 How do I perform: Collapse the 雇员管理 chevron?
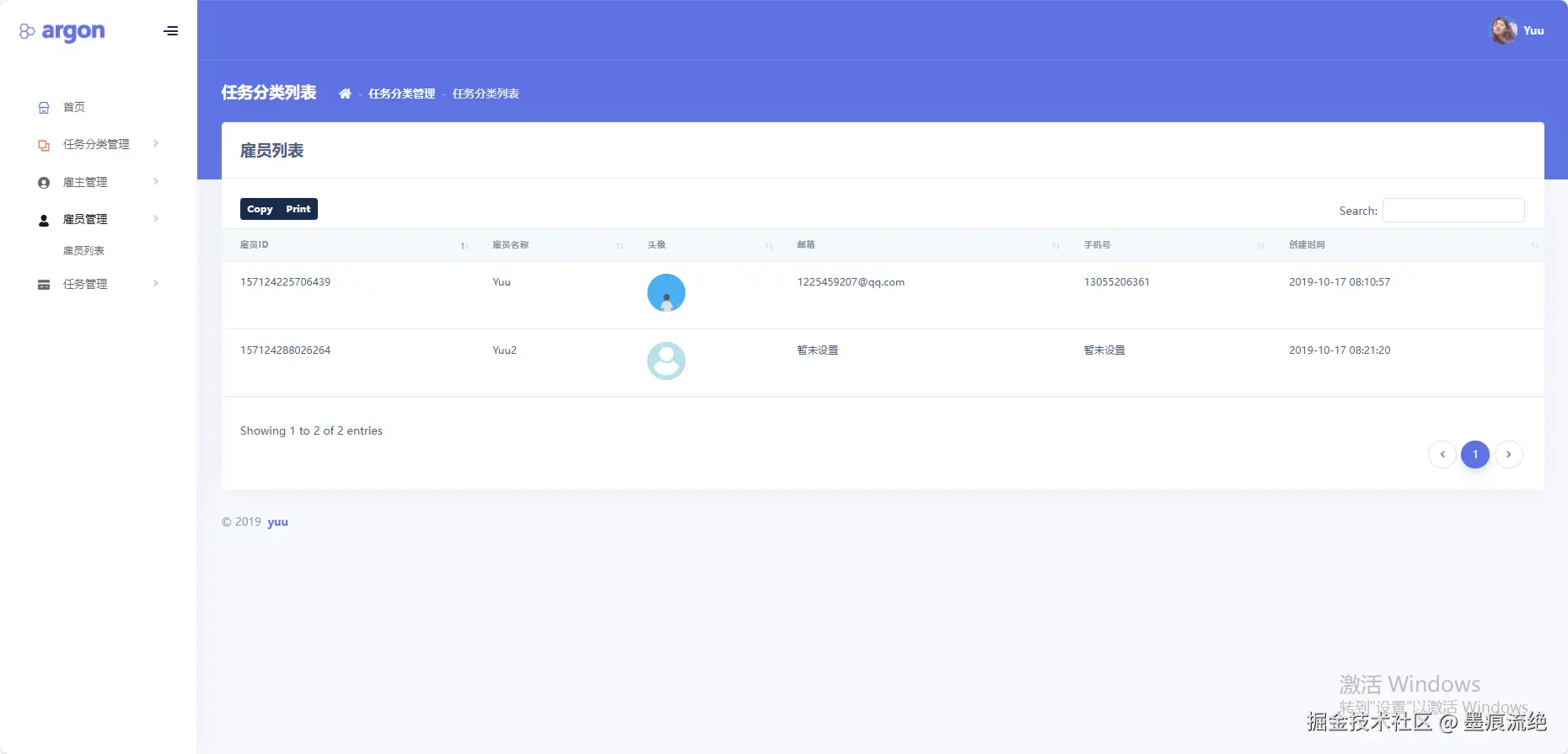(x=156, y=219)
